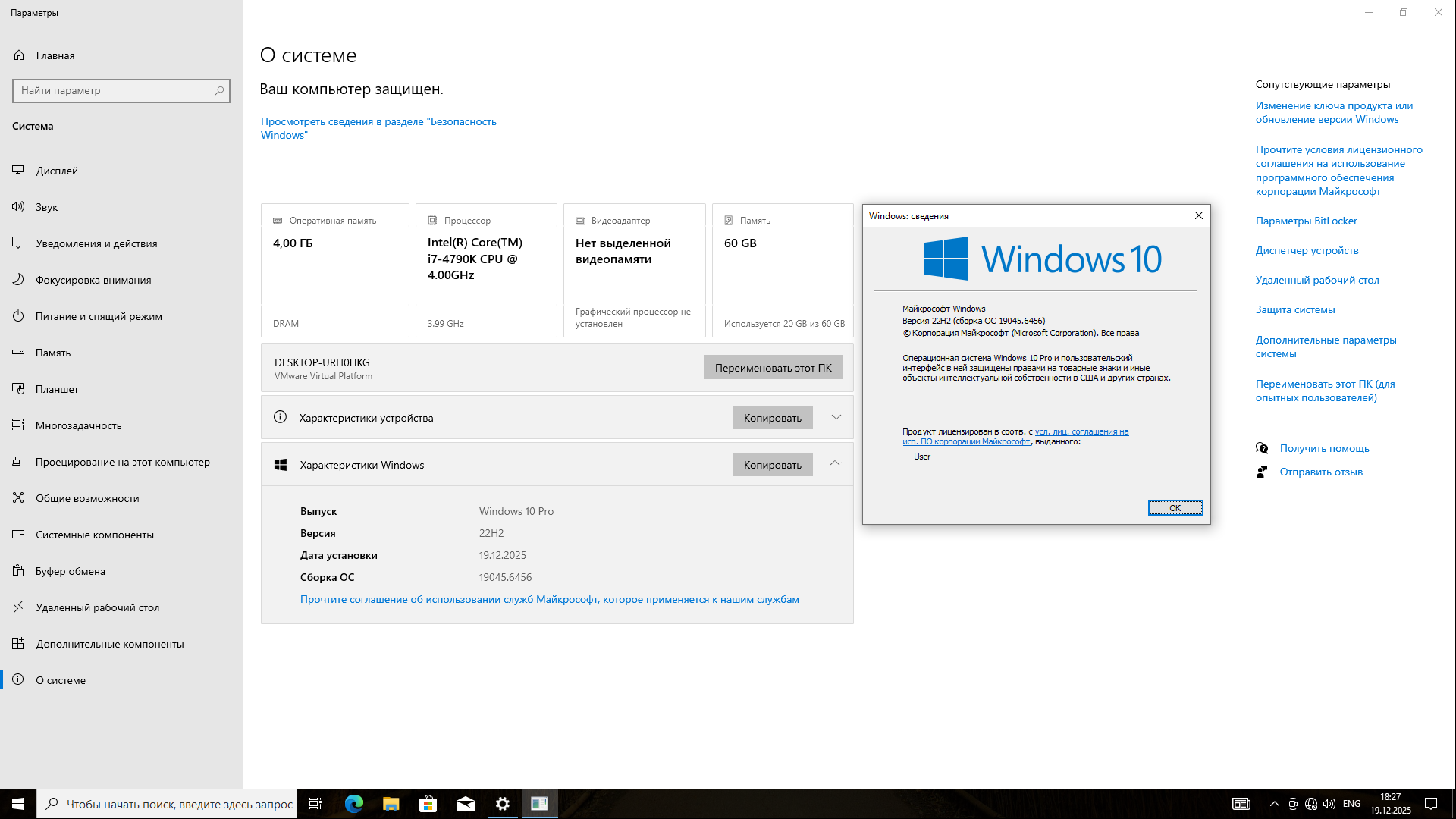Image resolution: width=1456 pixels, height=819 pixels.
Task: Collapse the Характеристики Windows section
Action: tap(836, 463)
